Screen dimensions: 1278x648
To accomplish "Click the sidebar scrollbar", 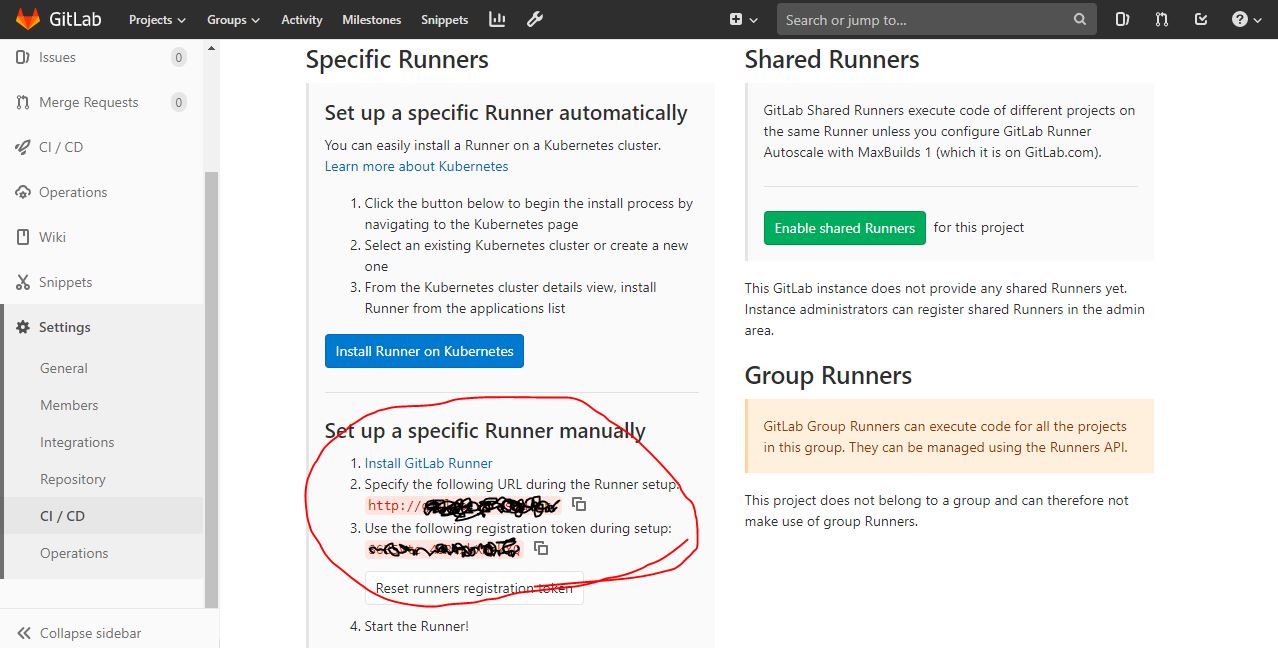I will click(x=211, y=390).
